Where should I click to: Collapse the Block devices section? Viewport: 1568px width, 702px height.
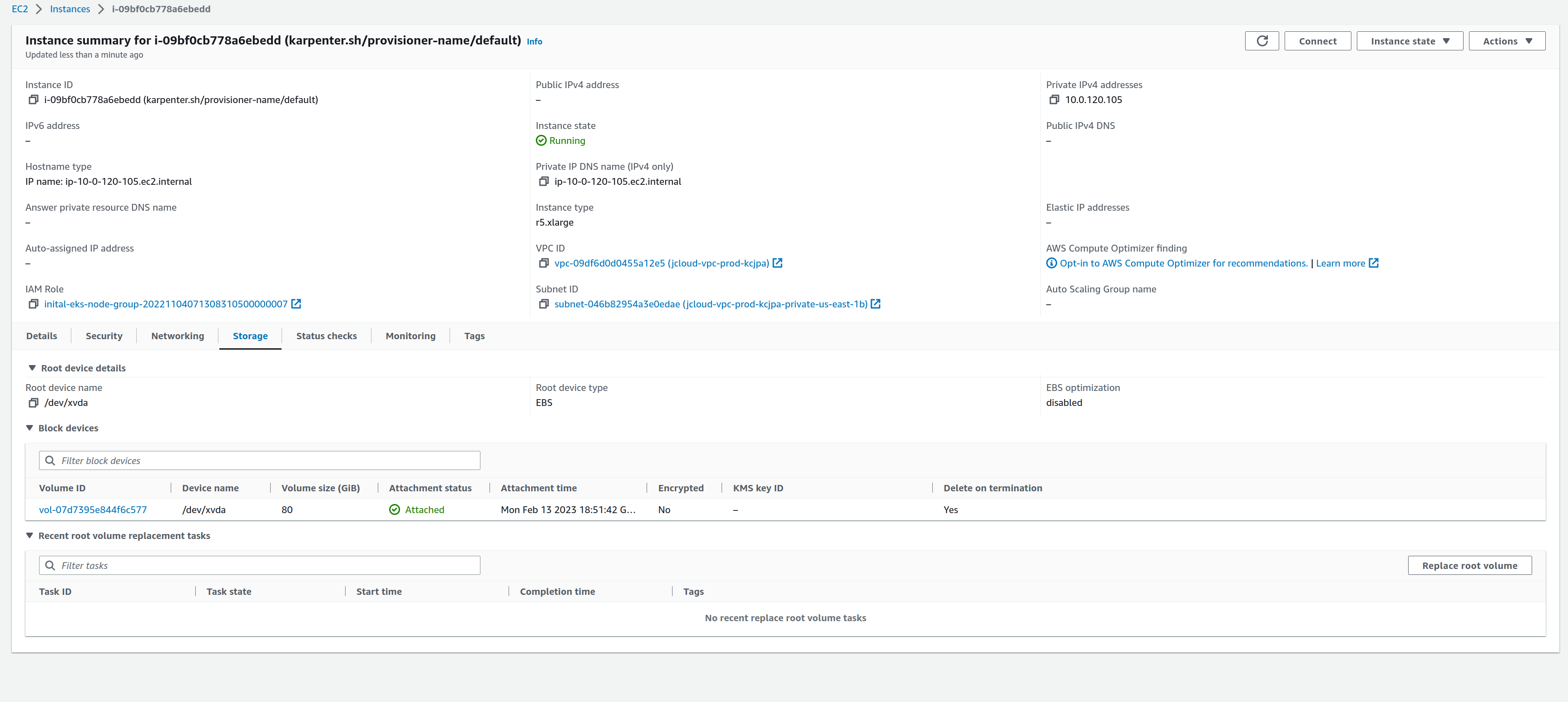[x=29, y=427]
